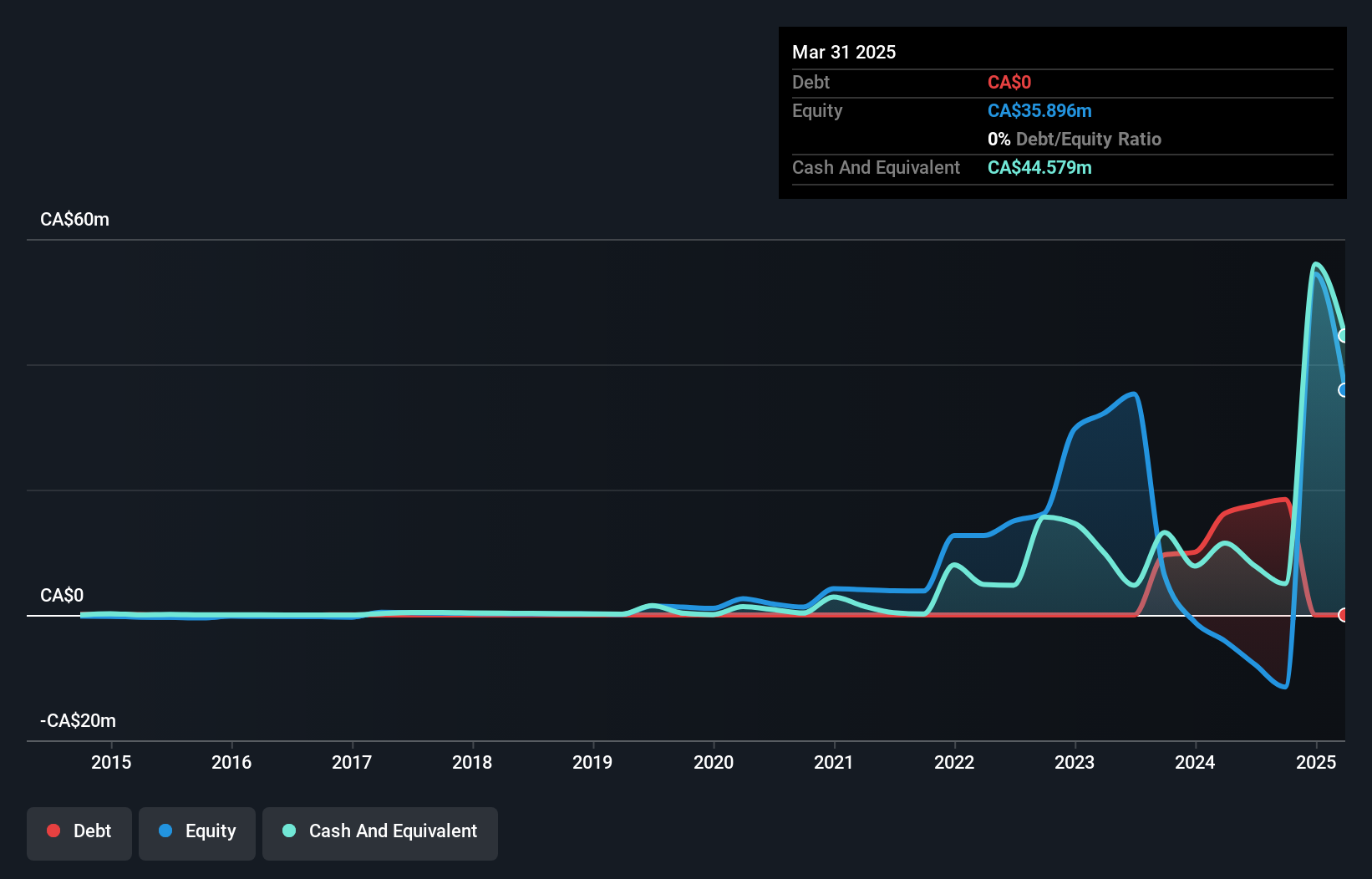The width and height of the screenshot is (1372, 879).
Task: Click the 2024 x-axis label
Action: pyautogui.click(x=1195, y=762)
